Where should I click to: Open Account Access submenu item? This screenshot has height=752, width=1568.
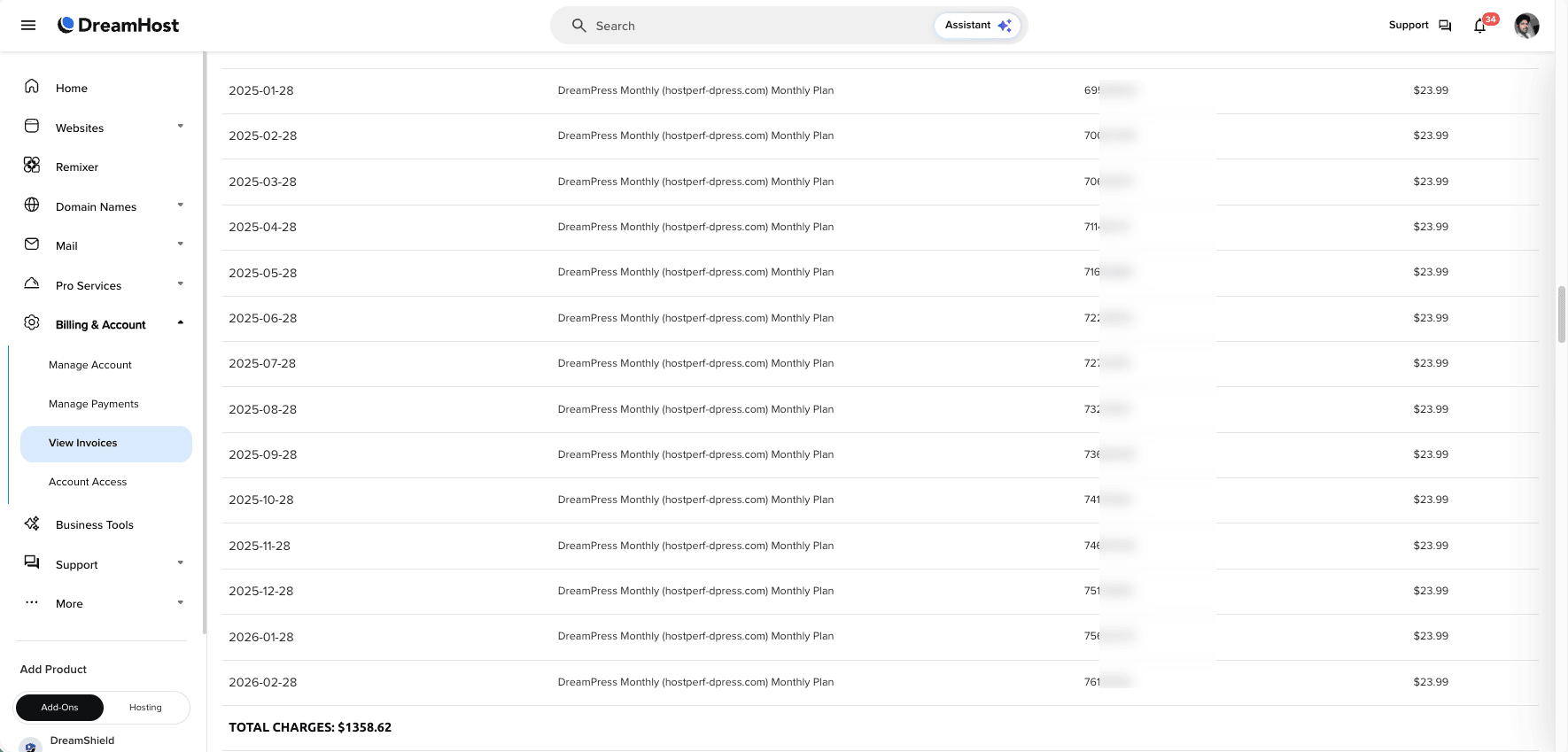(88, 482)
